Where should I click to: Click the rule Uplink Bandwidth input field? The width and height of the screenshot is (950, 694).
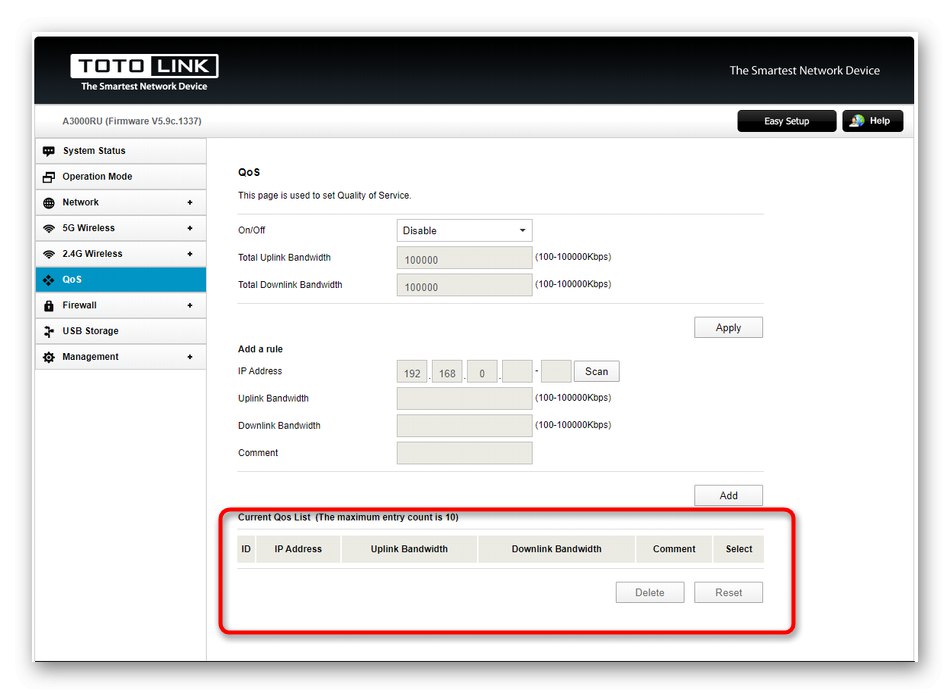point(464,399)
